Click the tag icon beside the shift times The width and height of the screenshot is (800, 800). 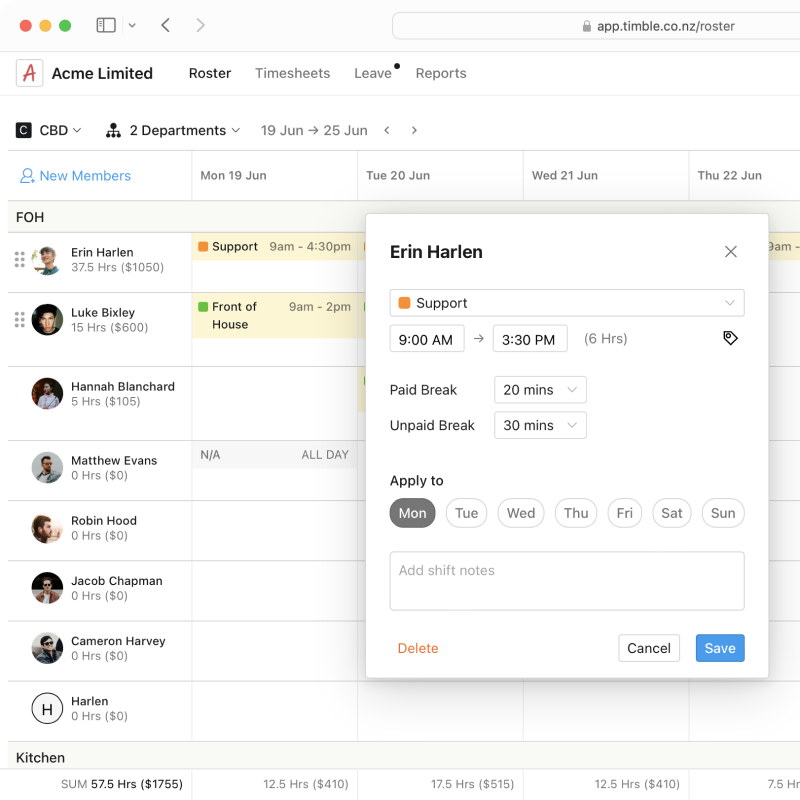coord(730,338)
